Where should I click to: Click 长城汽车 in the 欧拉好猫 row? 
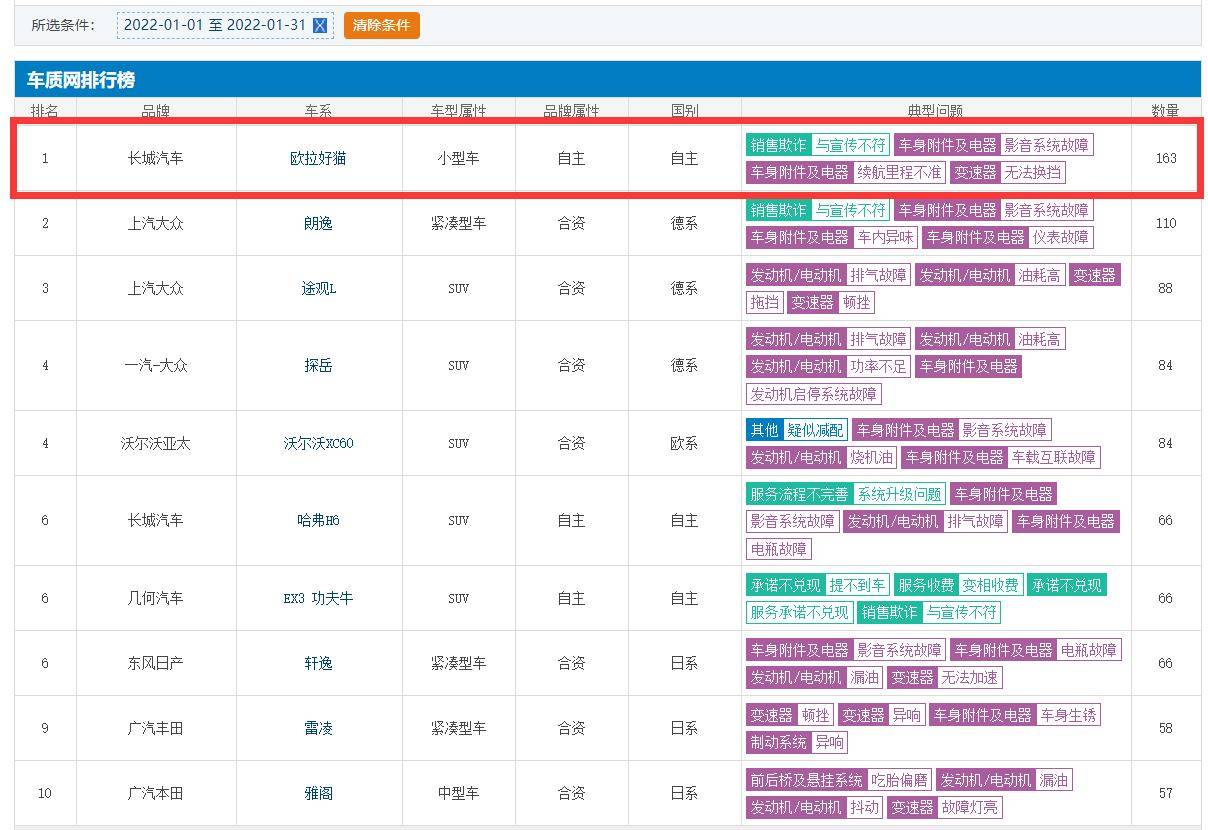pyautogui.click(x=156, y=158)
